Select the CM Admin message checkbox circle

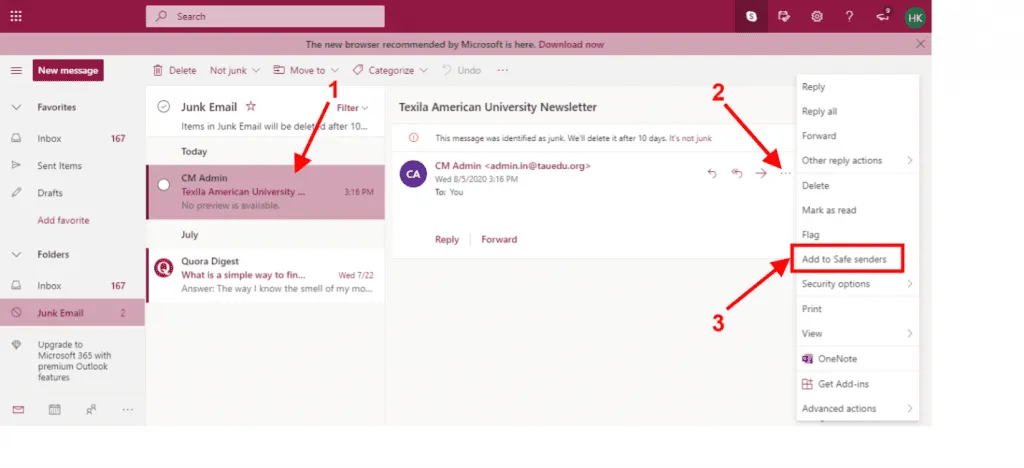(164, 185)
